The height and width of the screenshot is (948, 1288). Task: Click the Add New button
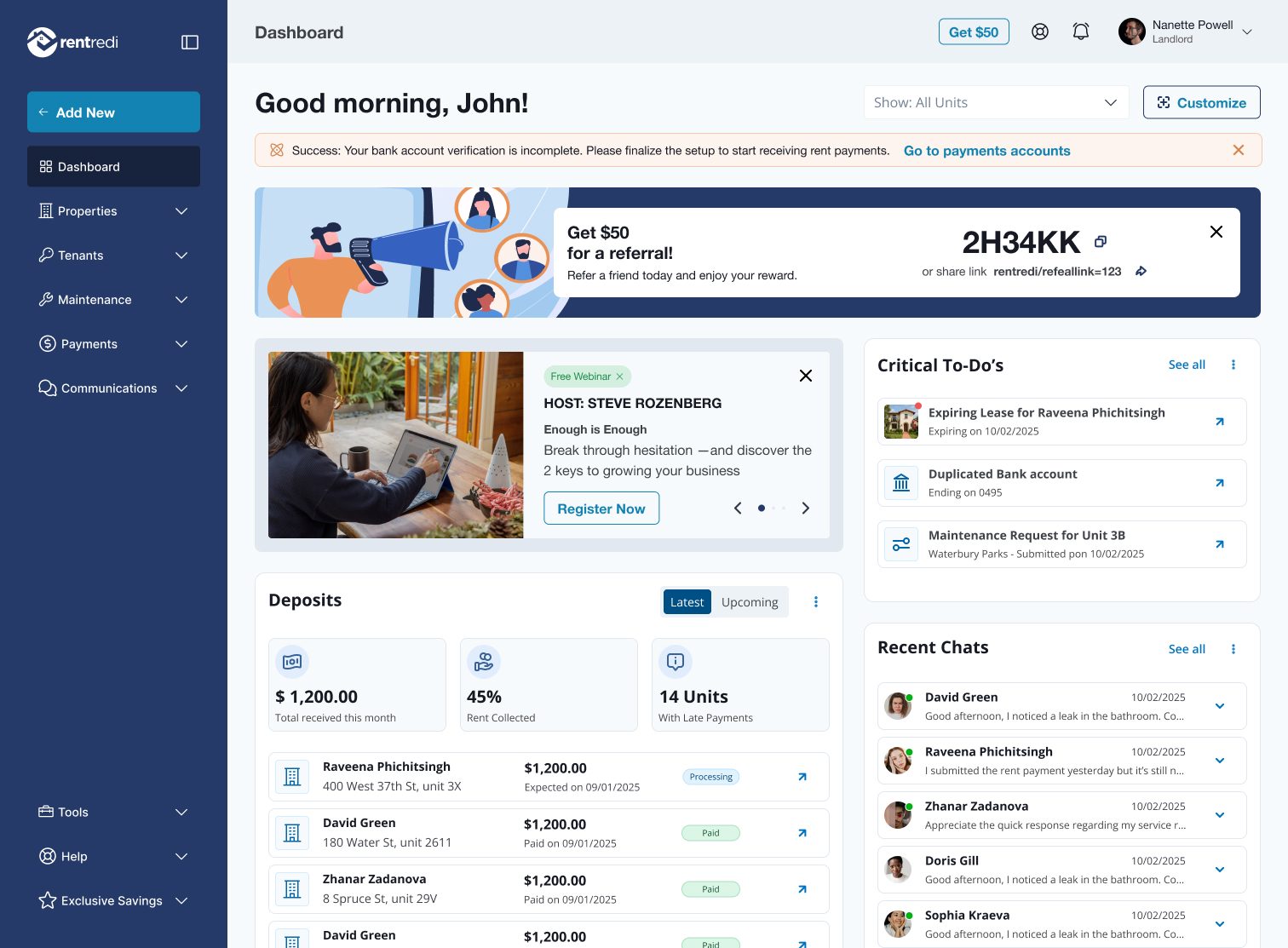click(113, 112)
